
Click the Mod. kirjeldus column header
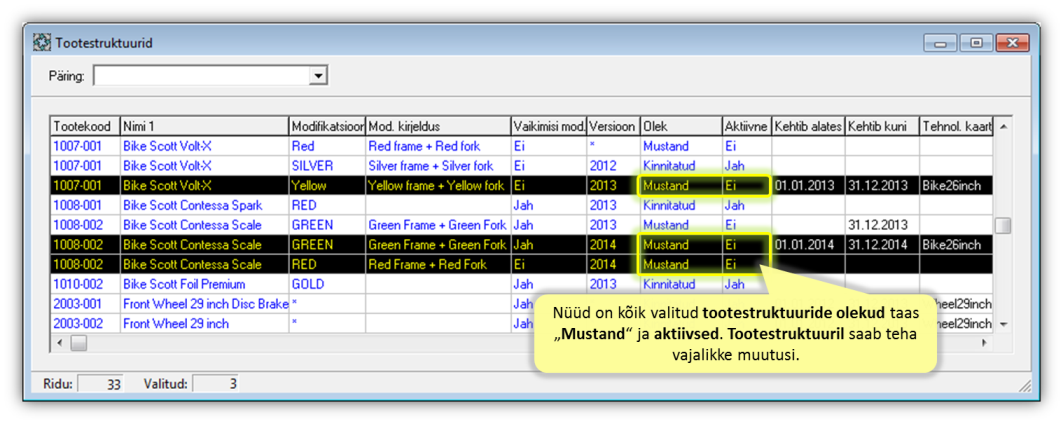click(438, 127)
